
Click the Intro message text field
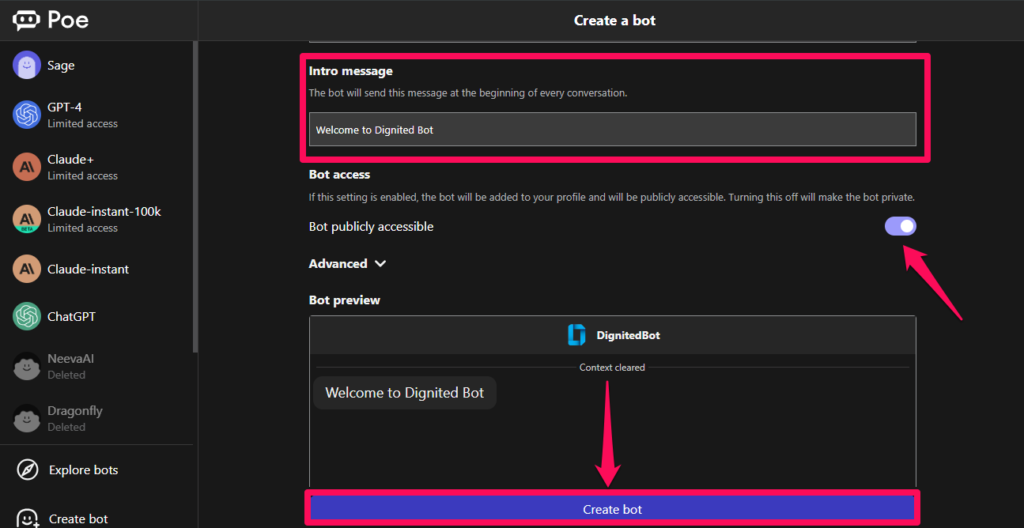click(x=612, y=129)
